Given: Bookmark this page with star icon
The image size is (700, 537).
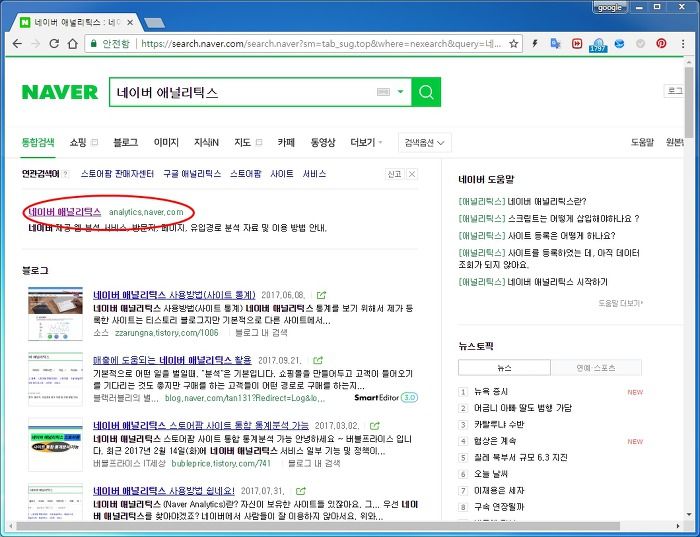Looking at the screenshot, I should (x=513, y=43).
